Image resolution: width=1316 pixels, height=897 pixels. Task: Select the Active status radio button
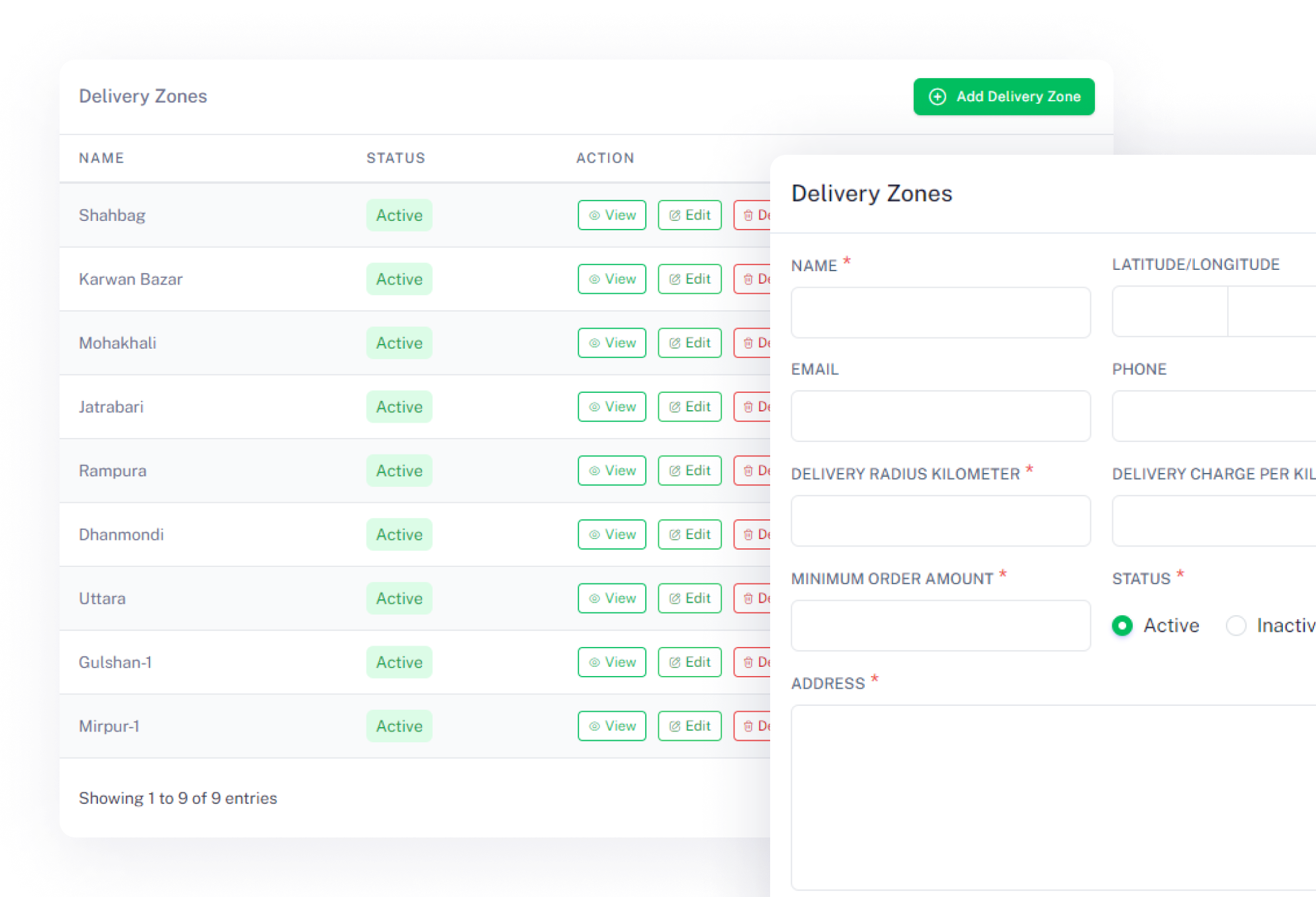[1122, 625]
